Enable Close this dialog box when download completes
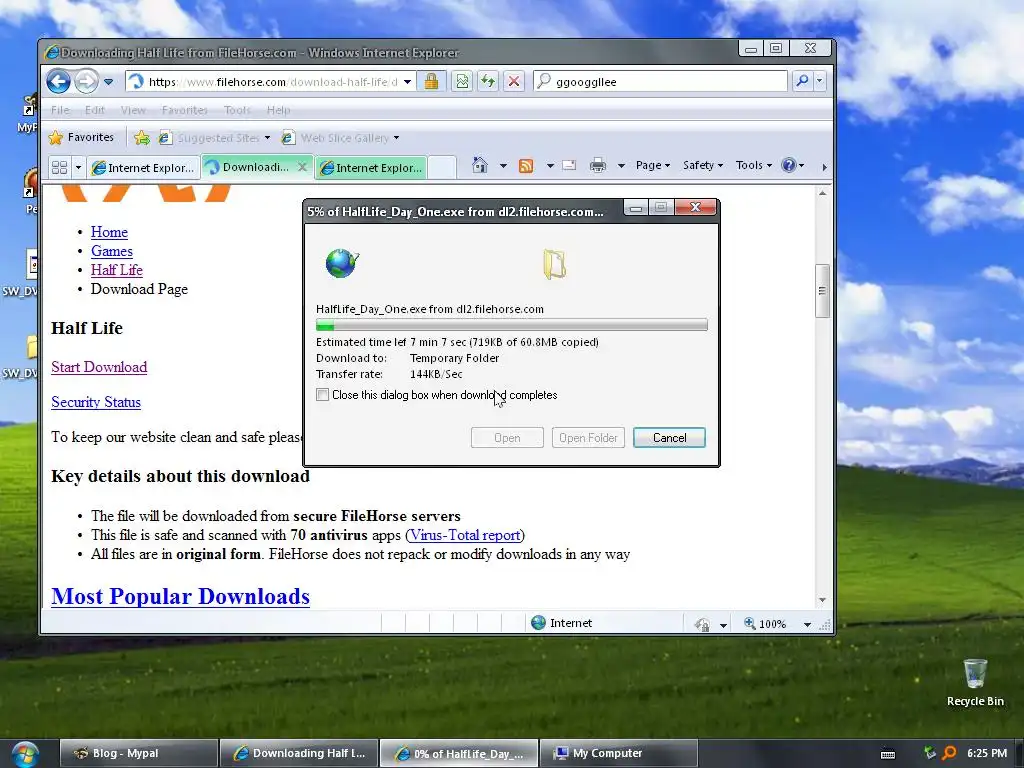 click(323, 394)
